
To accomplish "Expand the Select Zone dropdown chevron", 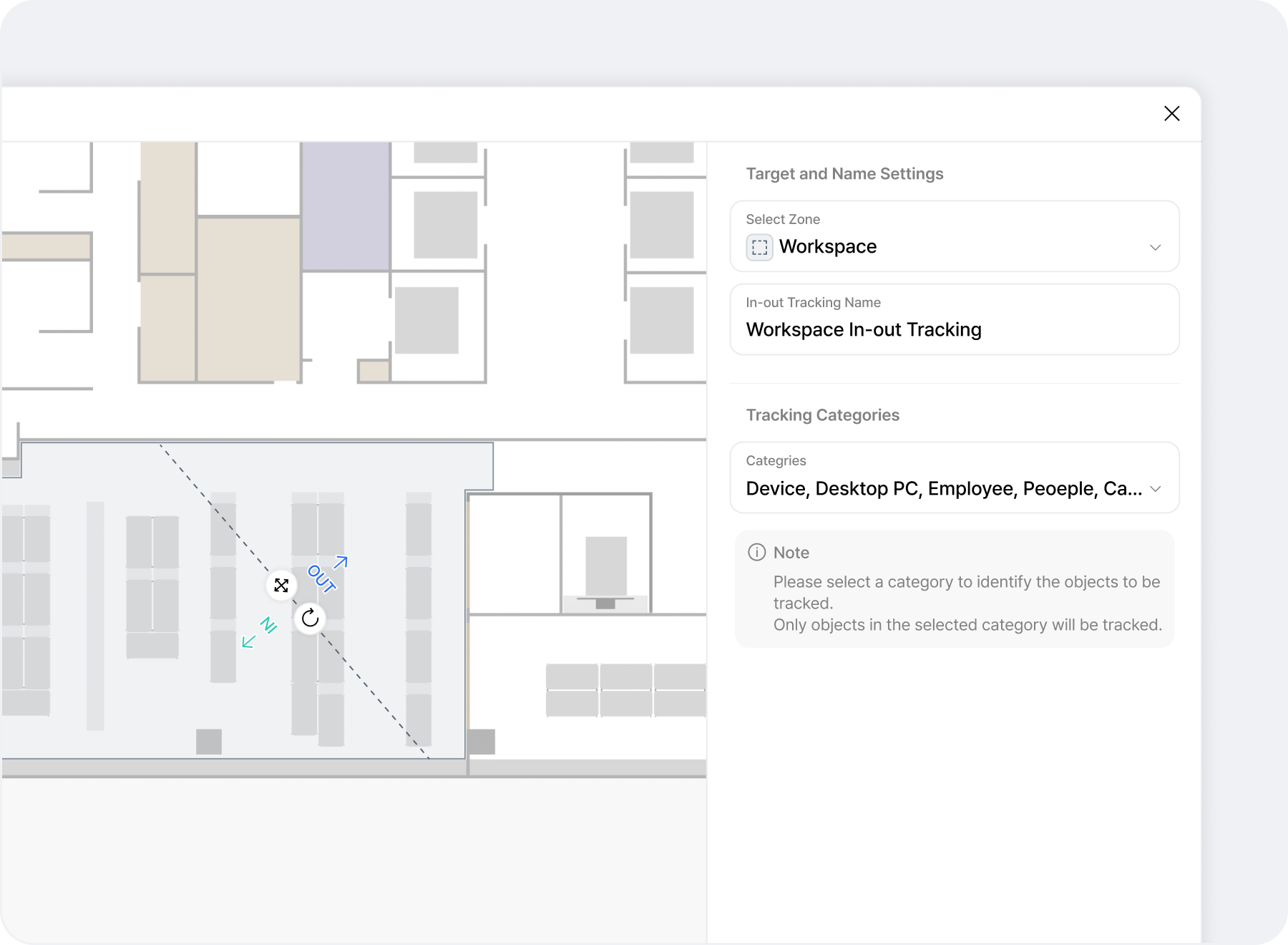I will 1155,248.
